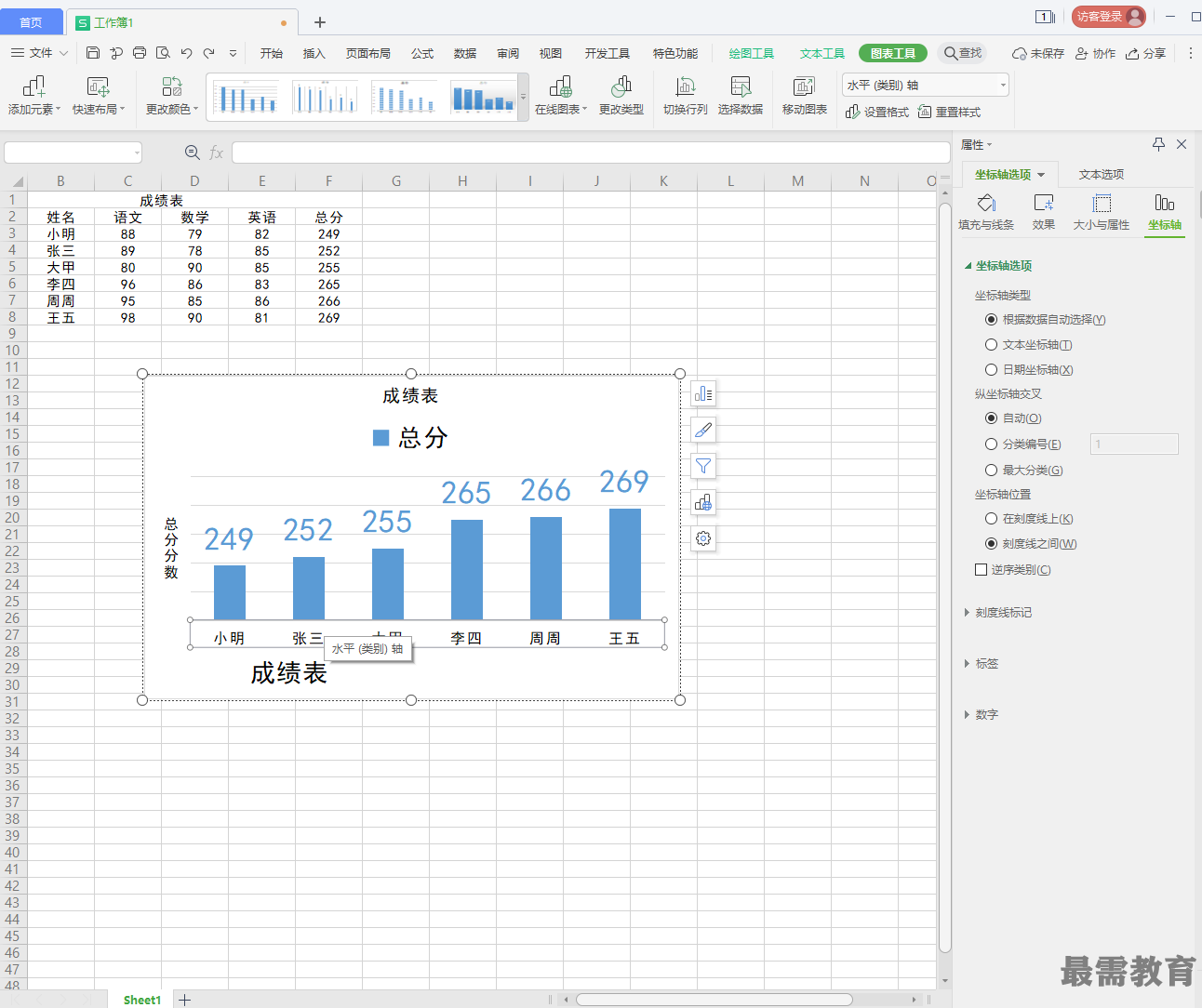Open 页面布局 ribbon tab

(x=368, y=54)
